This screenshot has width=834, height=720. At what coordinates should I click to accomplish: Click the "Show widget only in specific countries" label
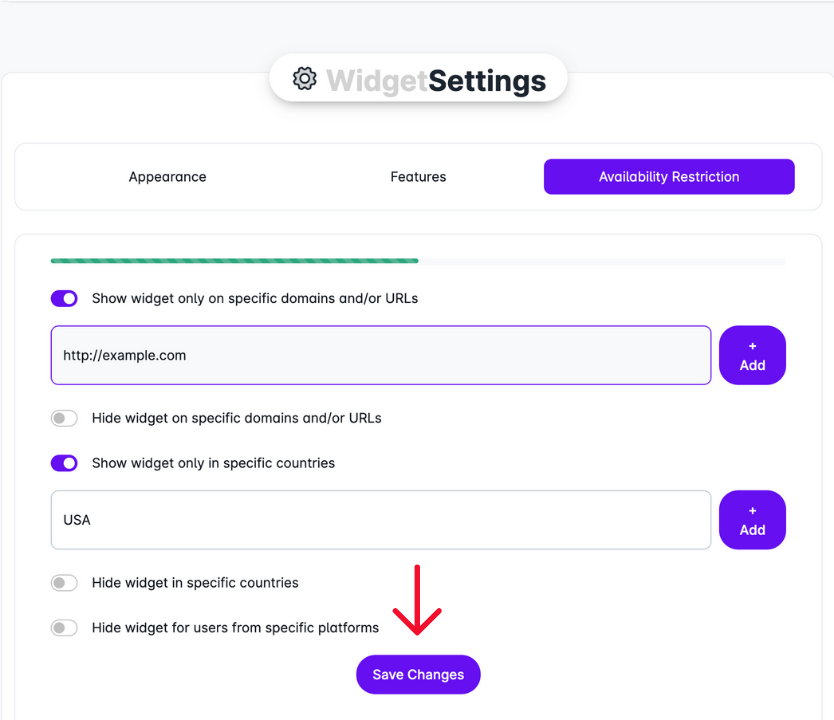[x=213, y=463]
